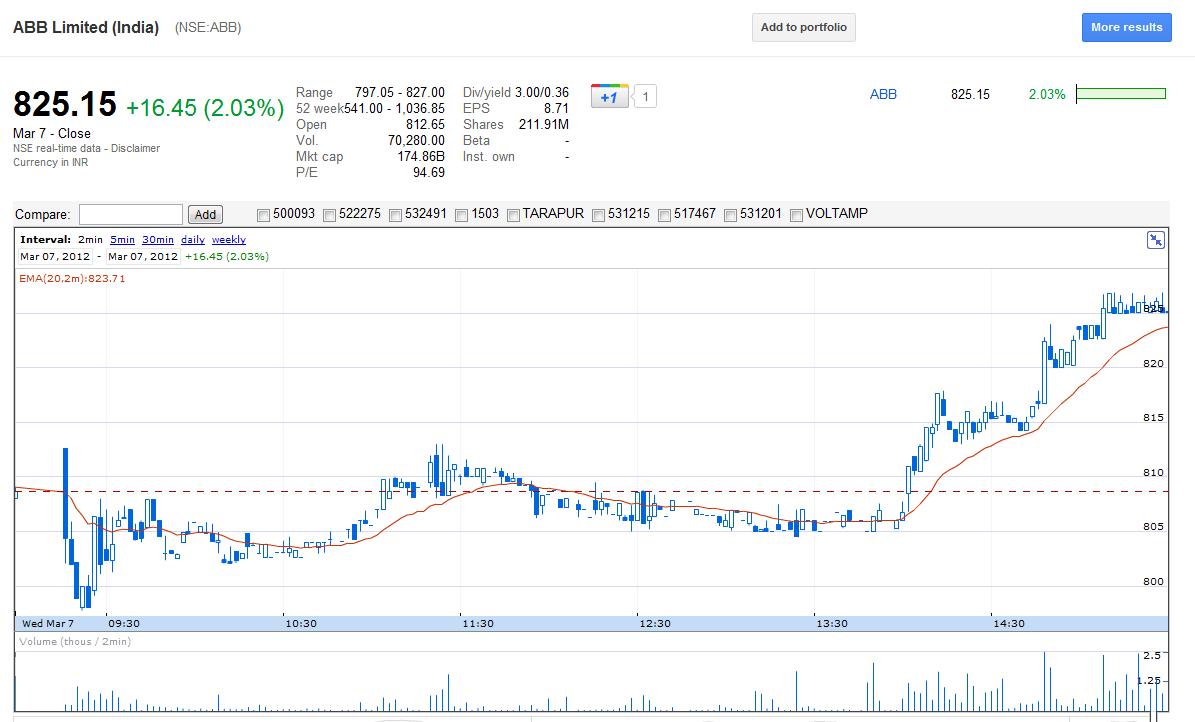1195x722 pixels.
Task: Click the More results button
Action: click(1126, 27)
